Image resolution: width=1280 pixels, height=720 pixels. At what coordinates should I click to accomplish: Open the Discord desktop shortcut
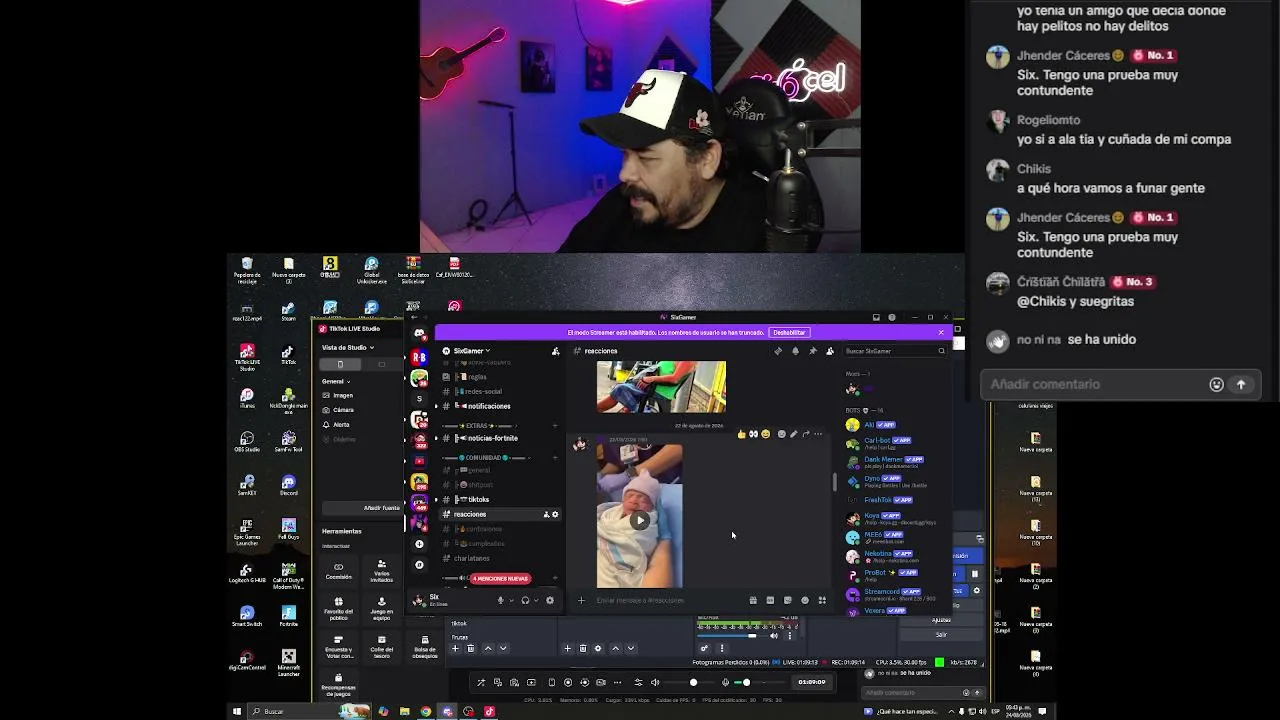289,485
